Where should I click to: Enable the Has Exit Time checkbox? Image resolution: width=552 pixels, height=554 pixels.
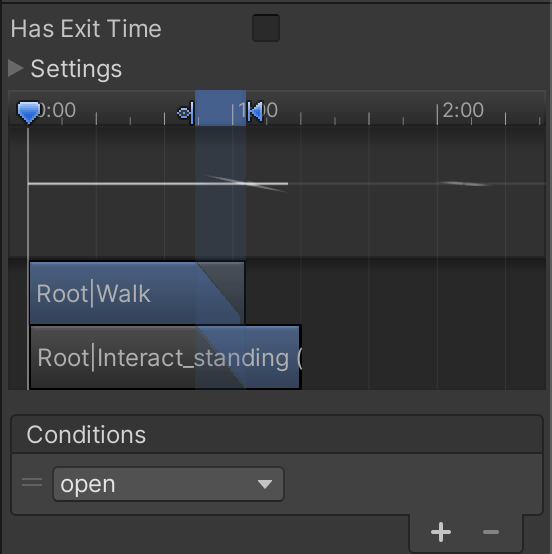click(x=266, y=28)
